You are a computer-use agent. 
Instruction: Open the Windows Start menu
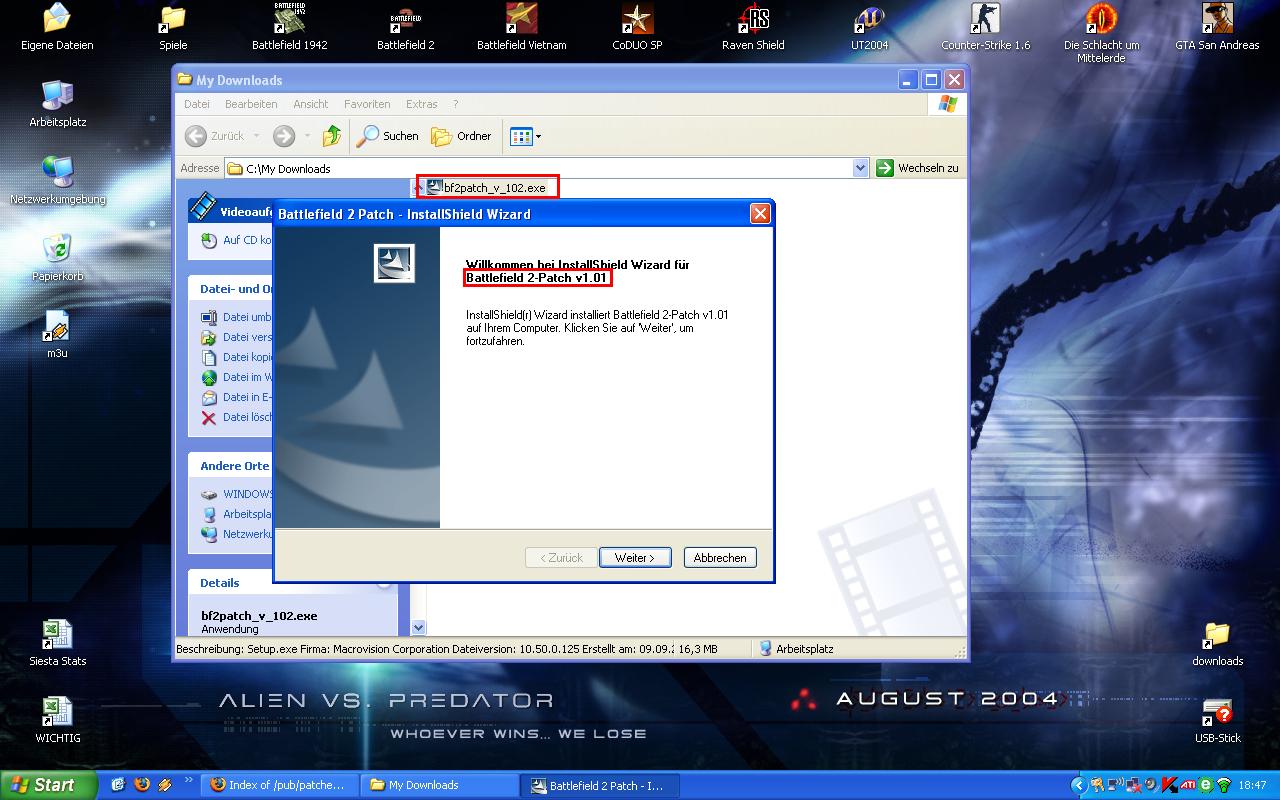coord(49,785)
